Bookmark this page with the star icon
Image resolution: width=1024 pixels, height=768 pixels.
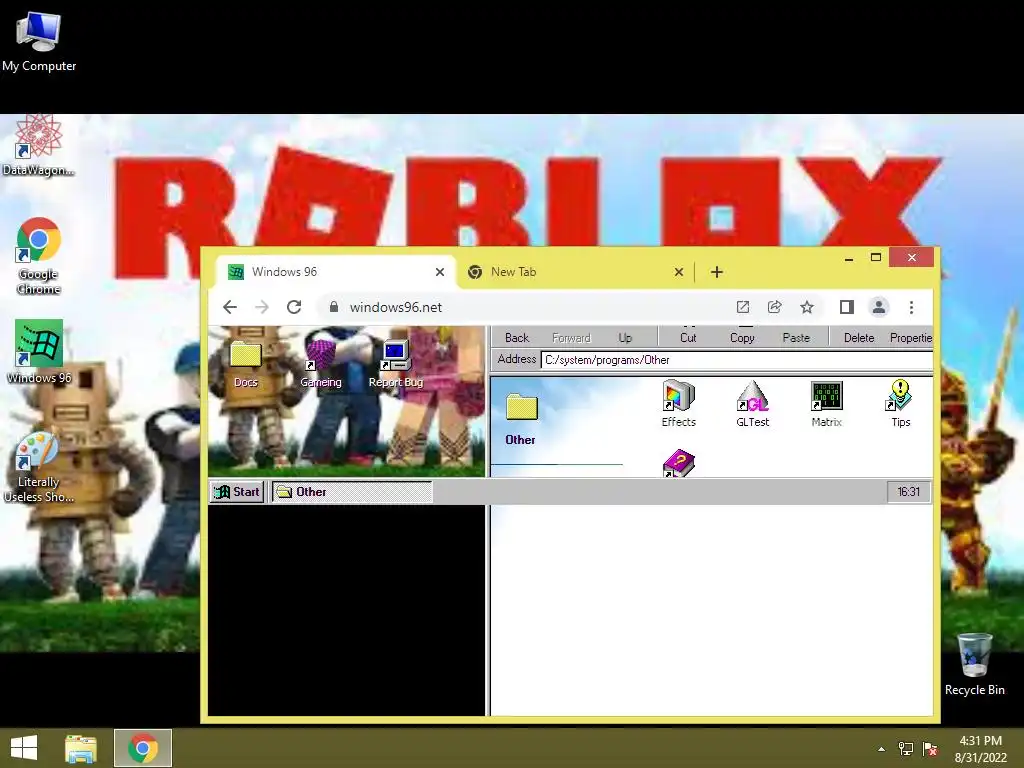[x=807, y=307]
